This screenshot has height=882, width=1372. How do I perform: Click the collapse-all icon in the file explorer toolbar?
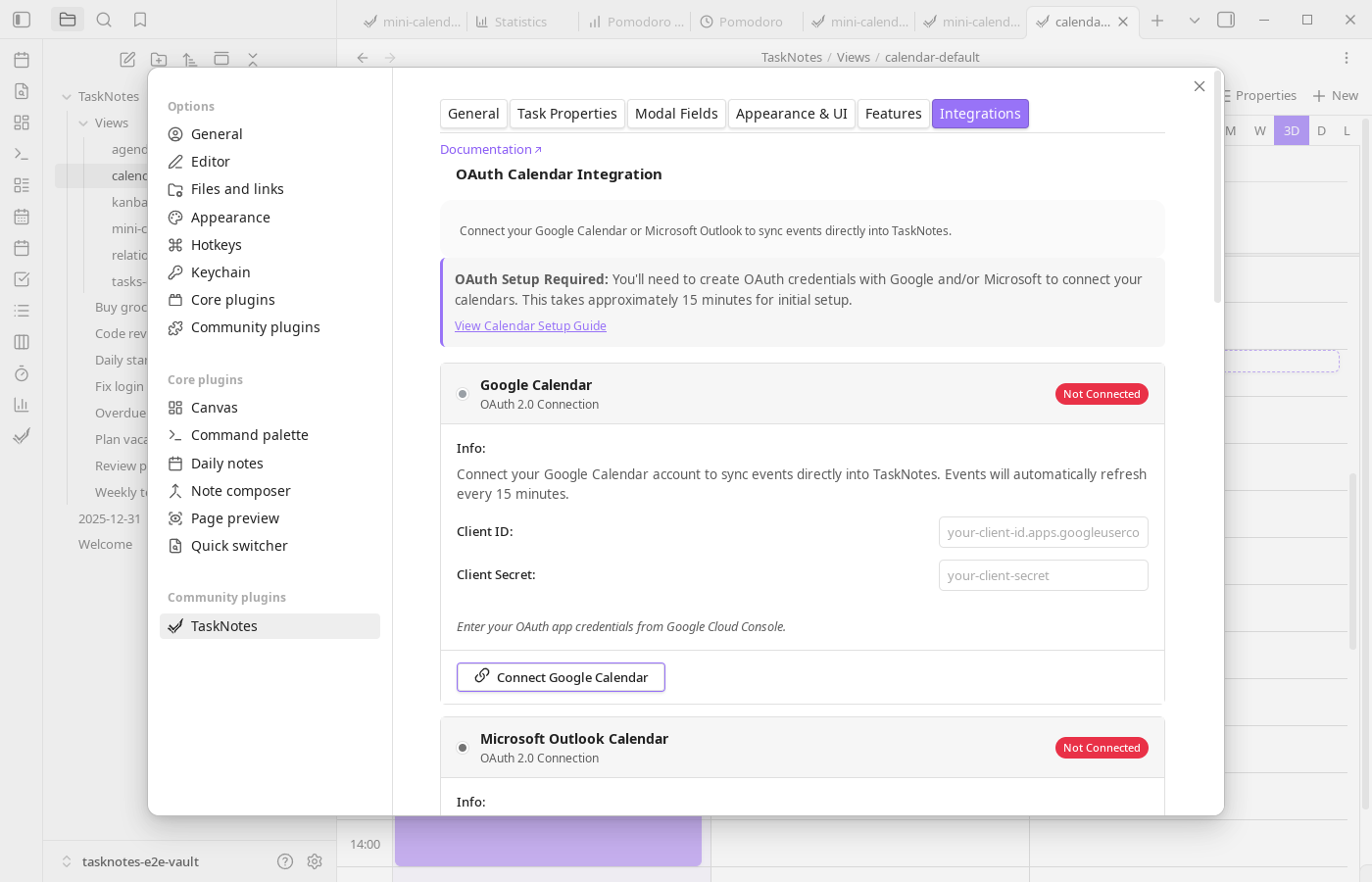253,59
